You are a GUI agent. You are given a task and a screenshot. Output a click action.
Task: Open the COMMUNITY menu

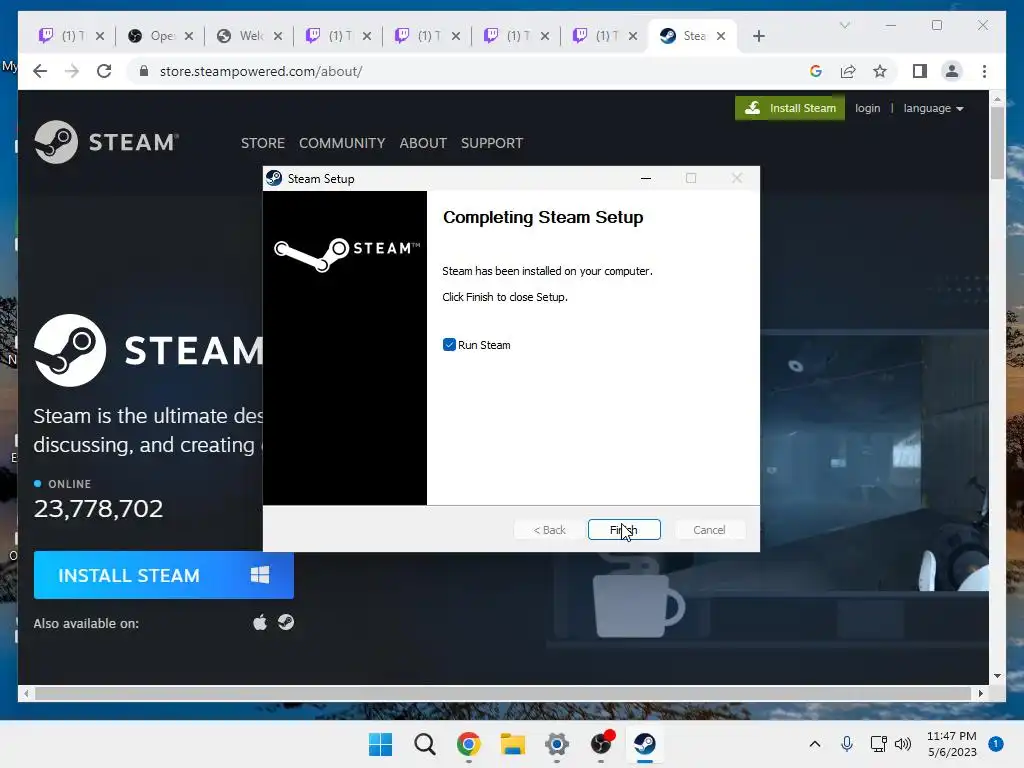point(342,143)
